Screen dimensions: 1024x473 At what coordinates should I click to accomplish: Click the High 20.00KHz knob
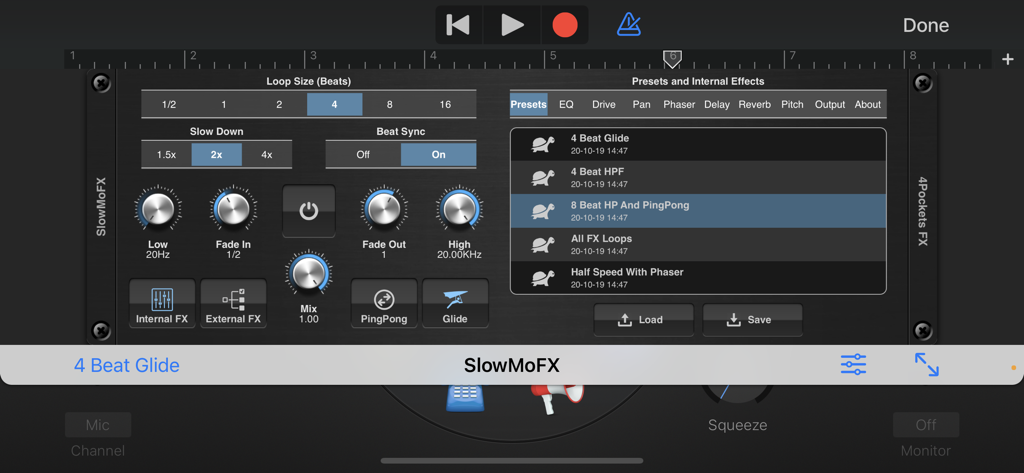(459, 209)
